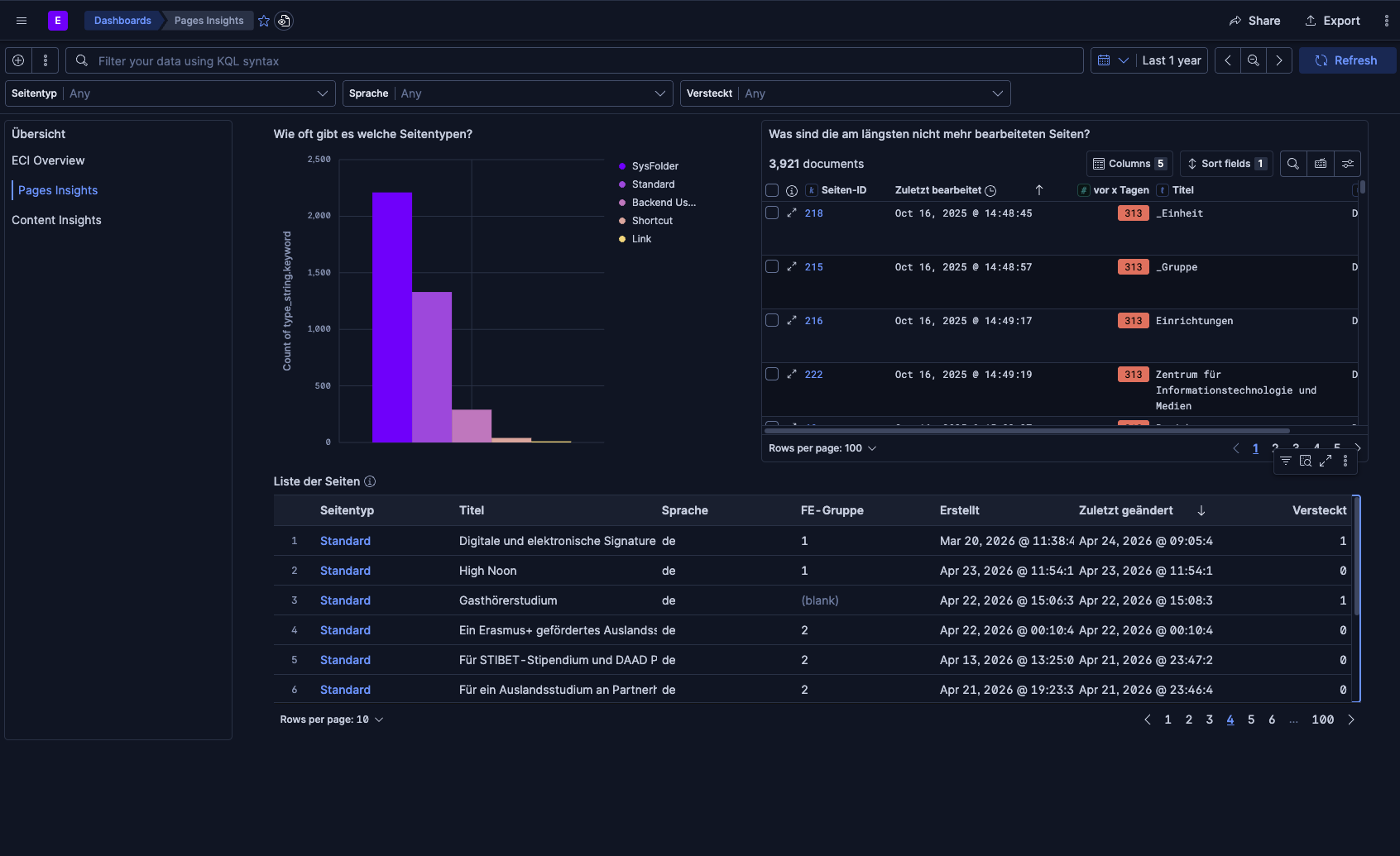Refresh the dashboard data
Screen dimensions: 1400x856
click(1347, 60)
